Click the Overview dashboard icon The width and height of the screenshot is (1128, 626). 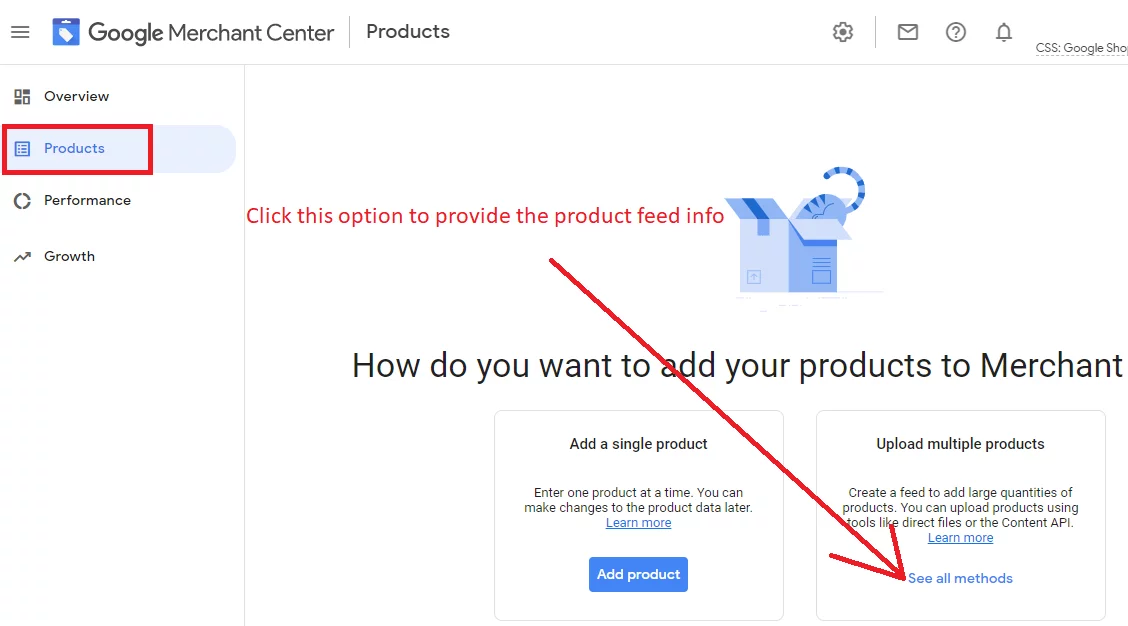coord(22,97)
